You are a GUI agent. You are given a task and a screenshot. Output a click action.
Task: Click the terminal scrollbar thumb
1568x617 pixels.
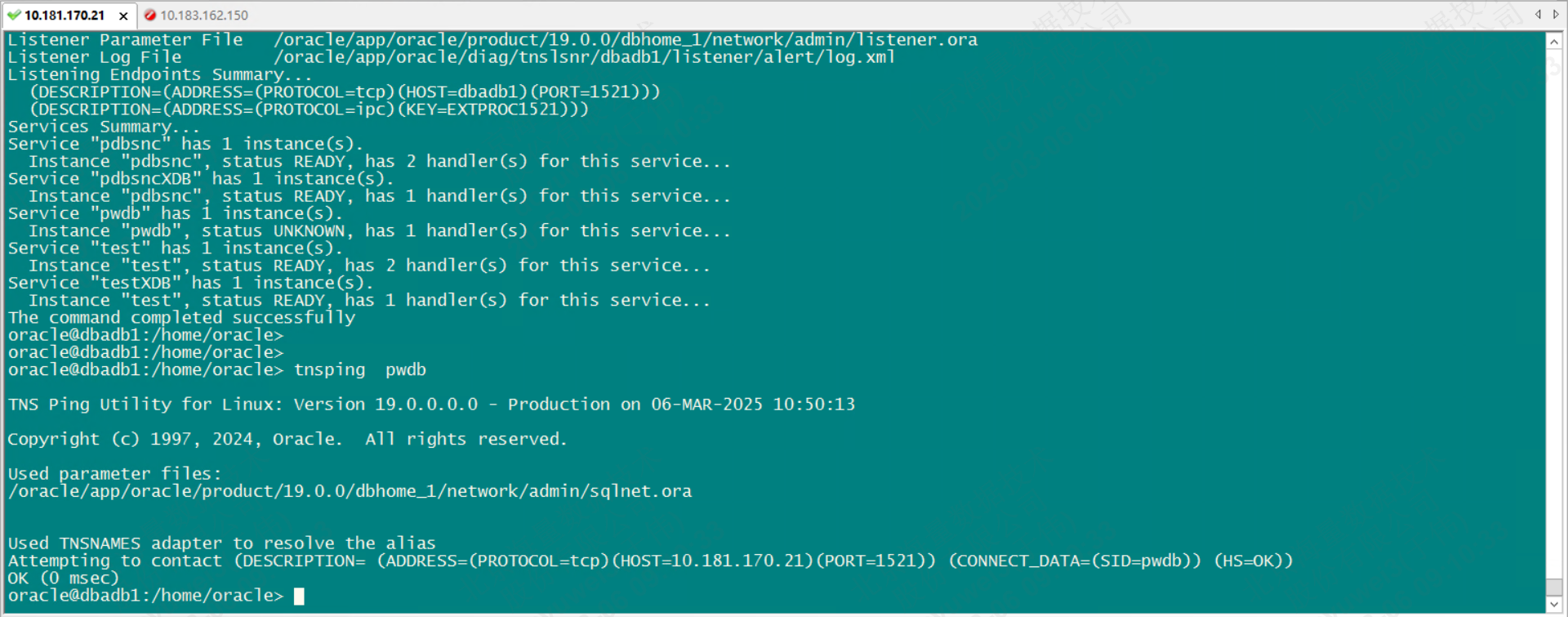pos(1554,588)
